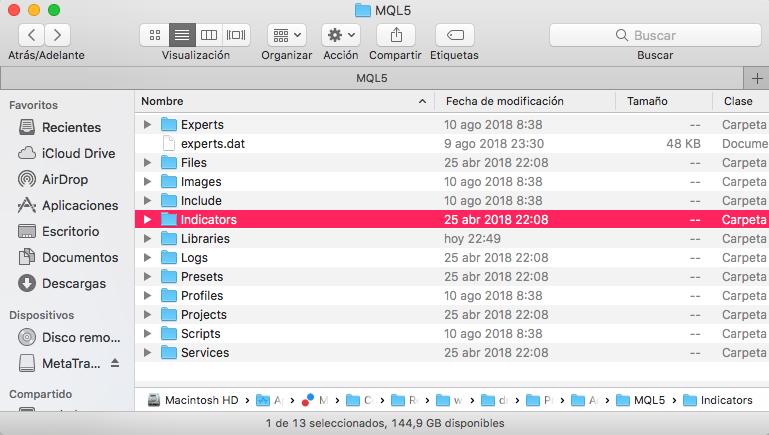The width and height of the screenshot is (769, 435).
Task: Expand the Libraries folder triangle
Action: pos(147,238)
